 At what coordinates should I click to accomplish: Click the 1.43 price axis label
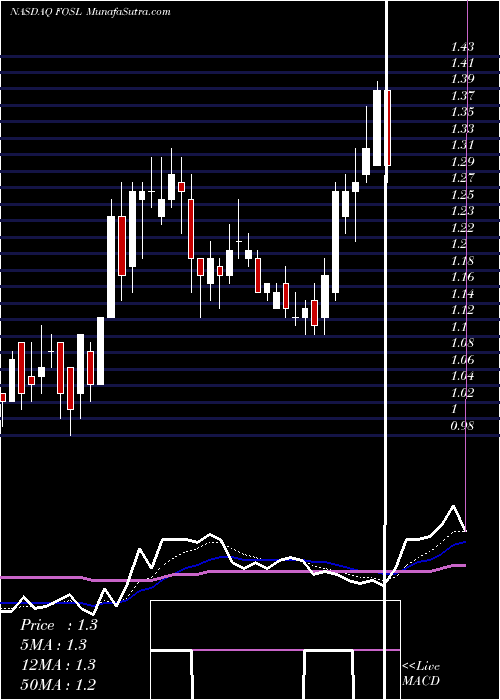(x=462, y=47)
